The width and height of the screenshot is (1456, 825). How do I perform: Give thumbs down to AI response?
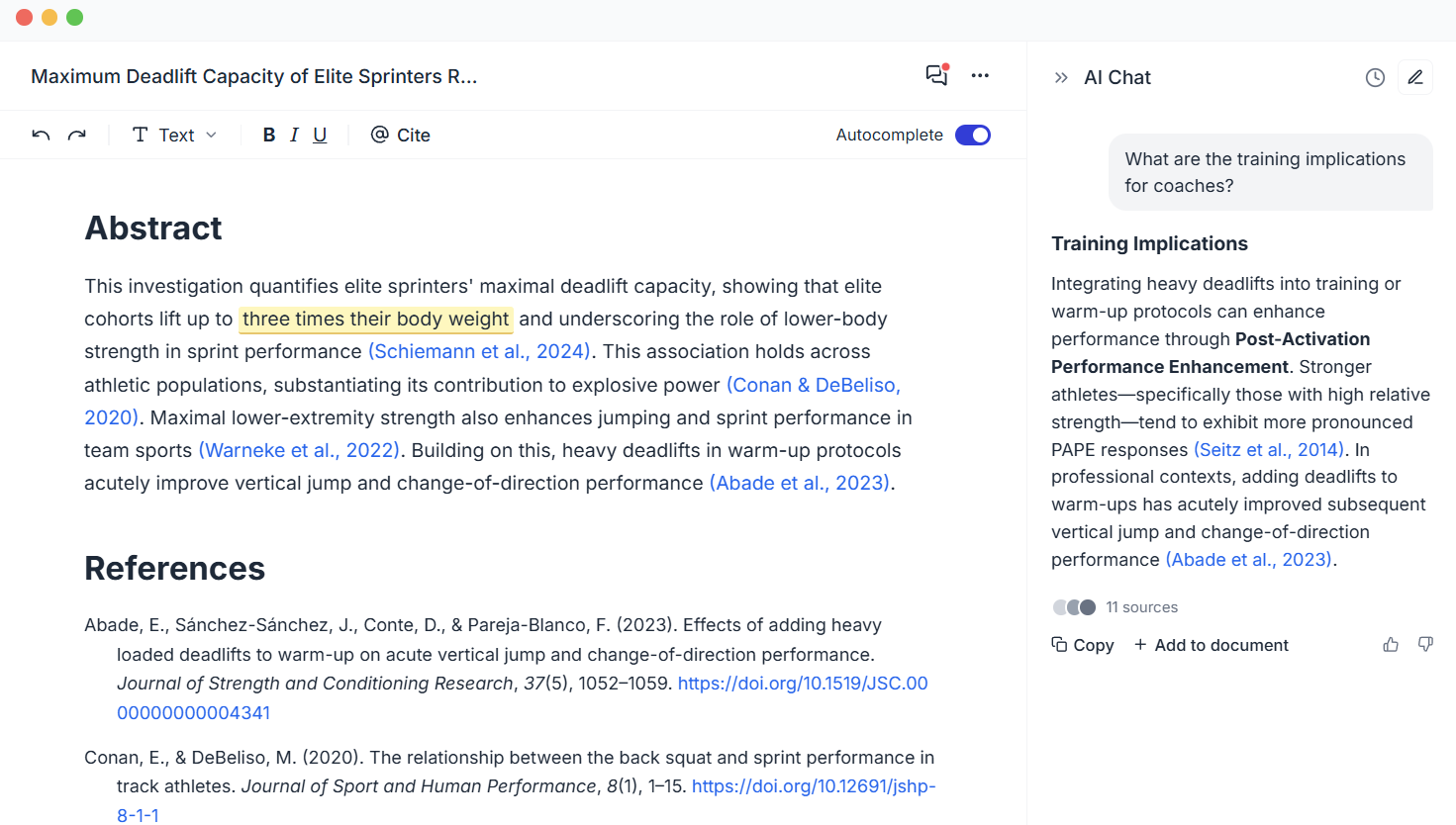[x=1425, y=645]
